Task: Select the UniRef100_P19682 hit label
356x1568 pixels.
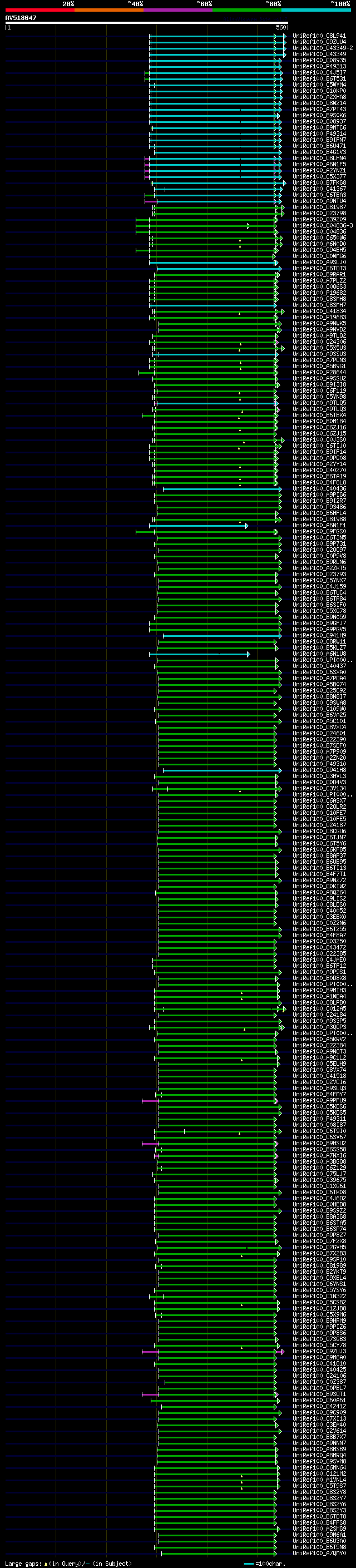Action: (x=319, y=293)
